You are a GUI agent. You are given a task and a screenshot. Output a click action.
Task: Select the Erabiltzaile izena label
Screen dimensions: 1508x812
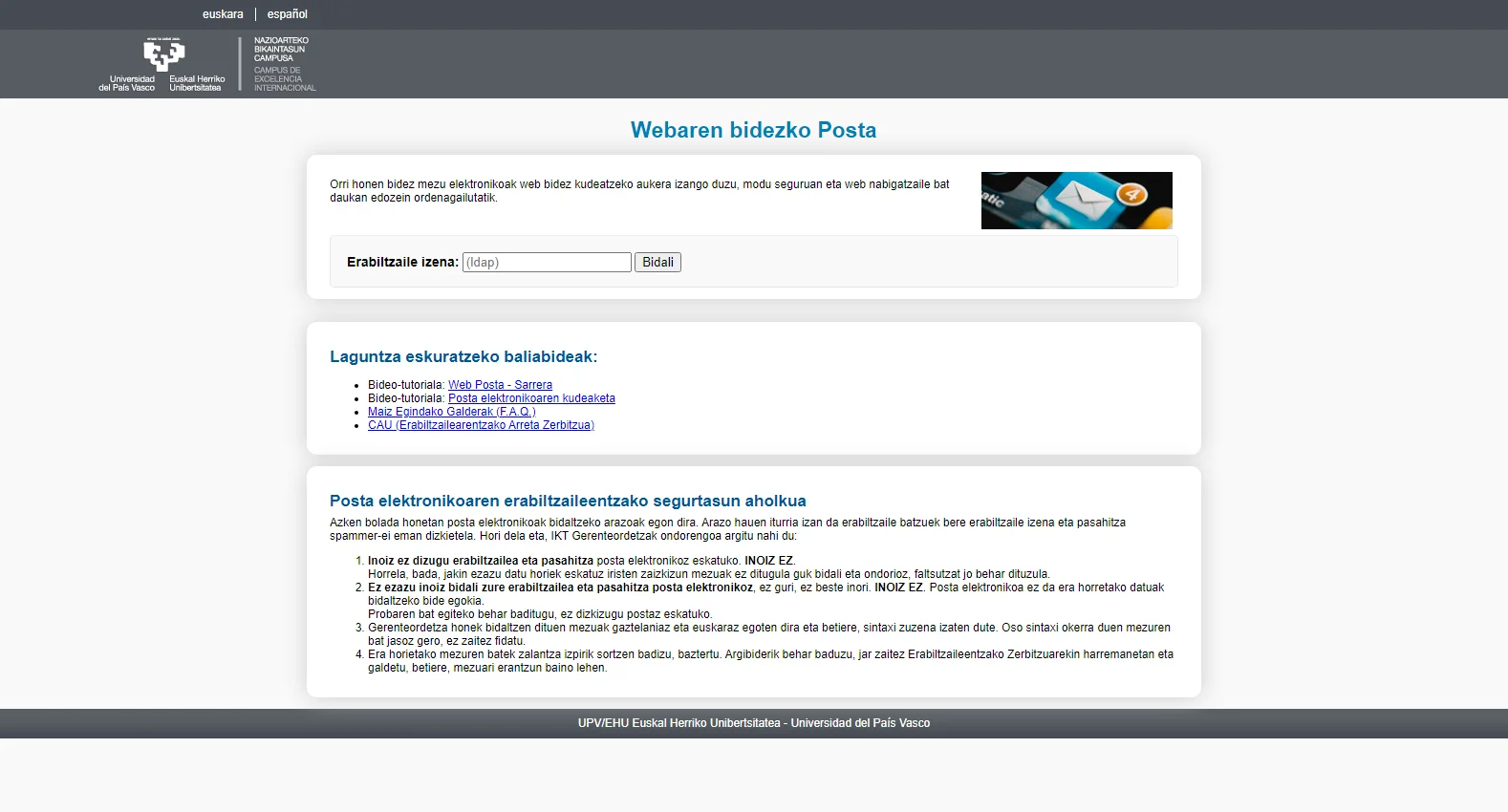[x=402, y=262]
